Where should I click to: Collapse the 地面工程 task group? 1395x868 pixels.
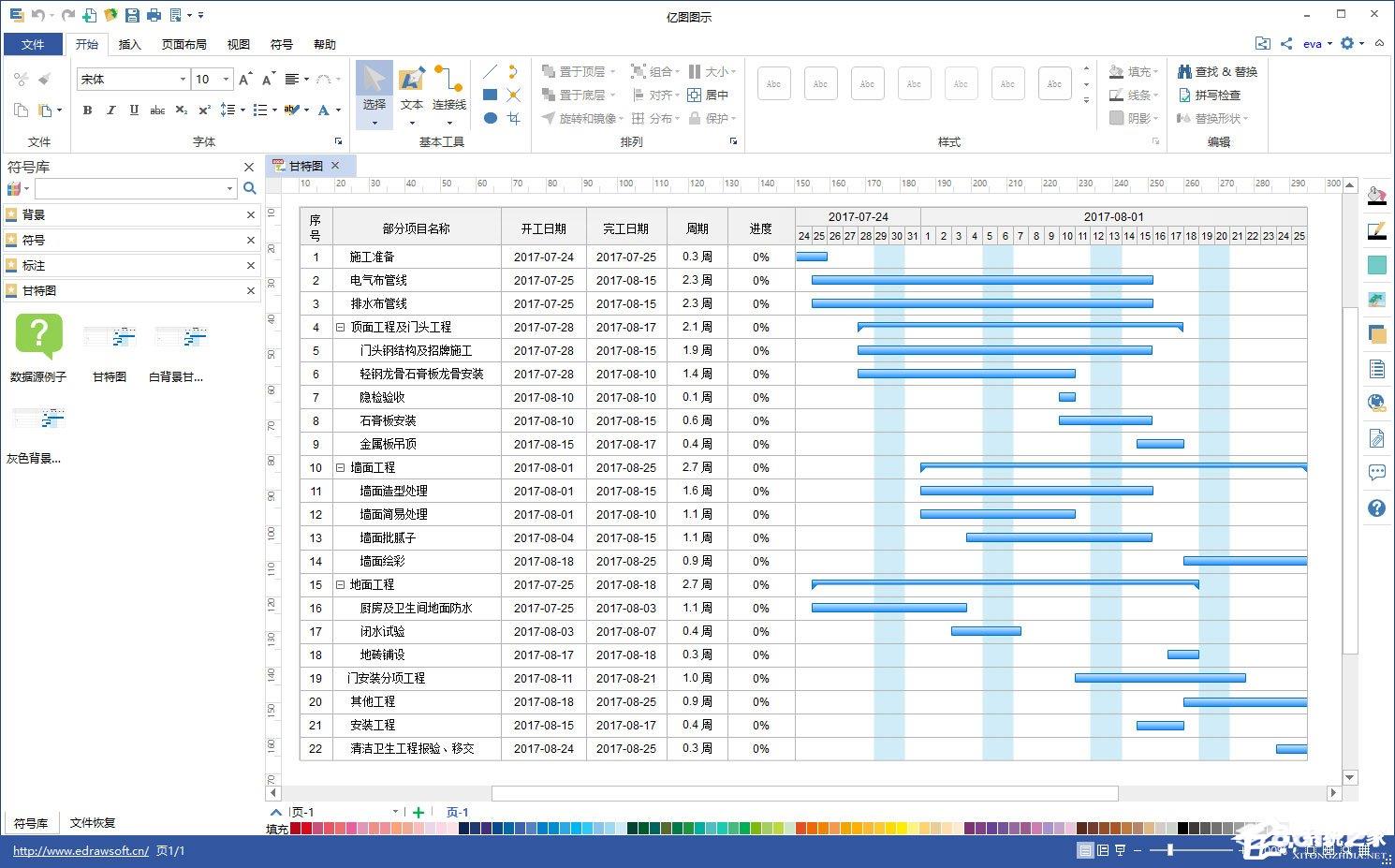click(x=341, y=584)
